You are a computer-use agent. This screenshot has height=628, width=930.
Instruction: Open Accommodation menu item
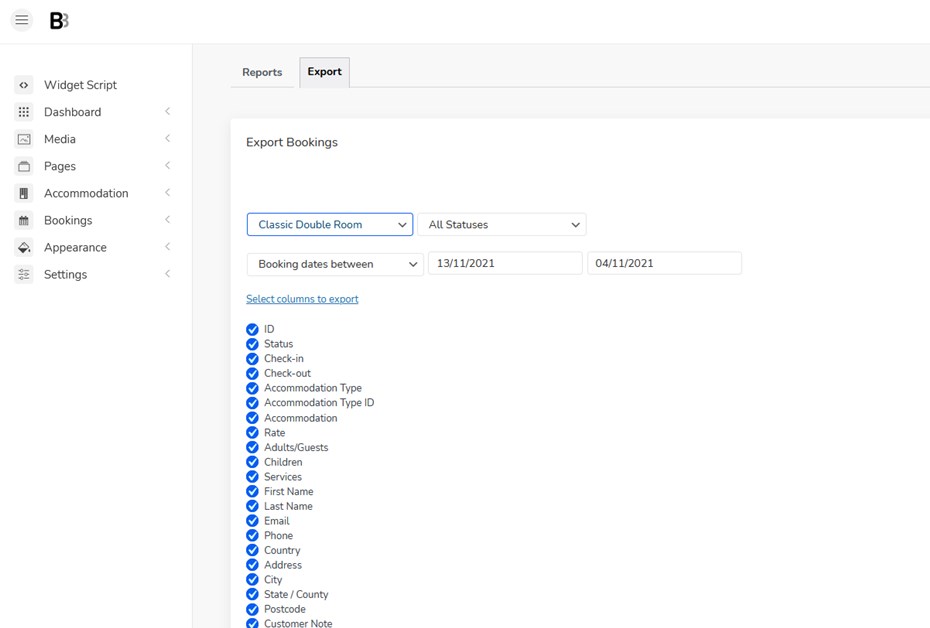(86, 193)
